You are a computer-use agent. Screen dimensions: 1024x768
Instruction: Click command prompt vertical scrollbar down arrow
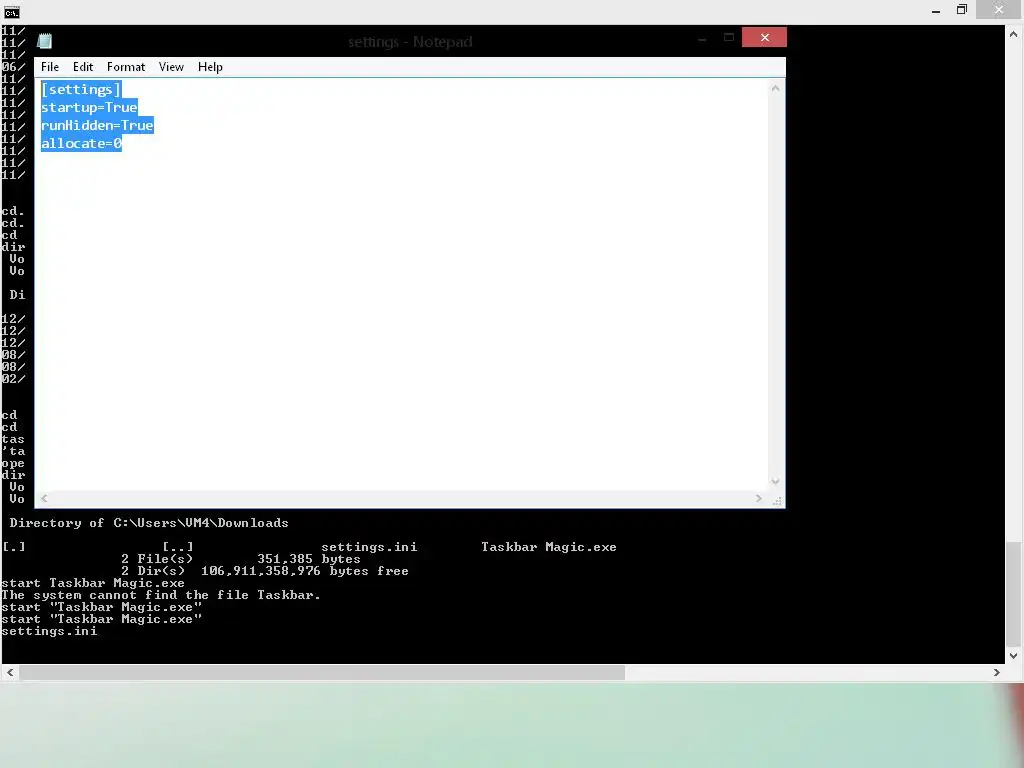click(x=1014, y=656)
